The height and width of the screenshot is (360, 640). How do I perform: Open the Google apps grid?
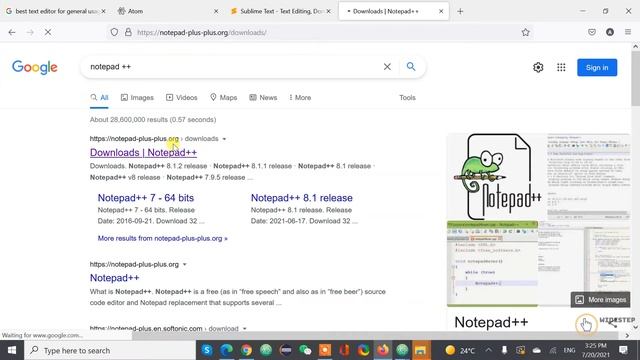[561, 67]
